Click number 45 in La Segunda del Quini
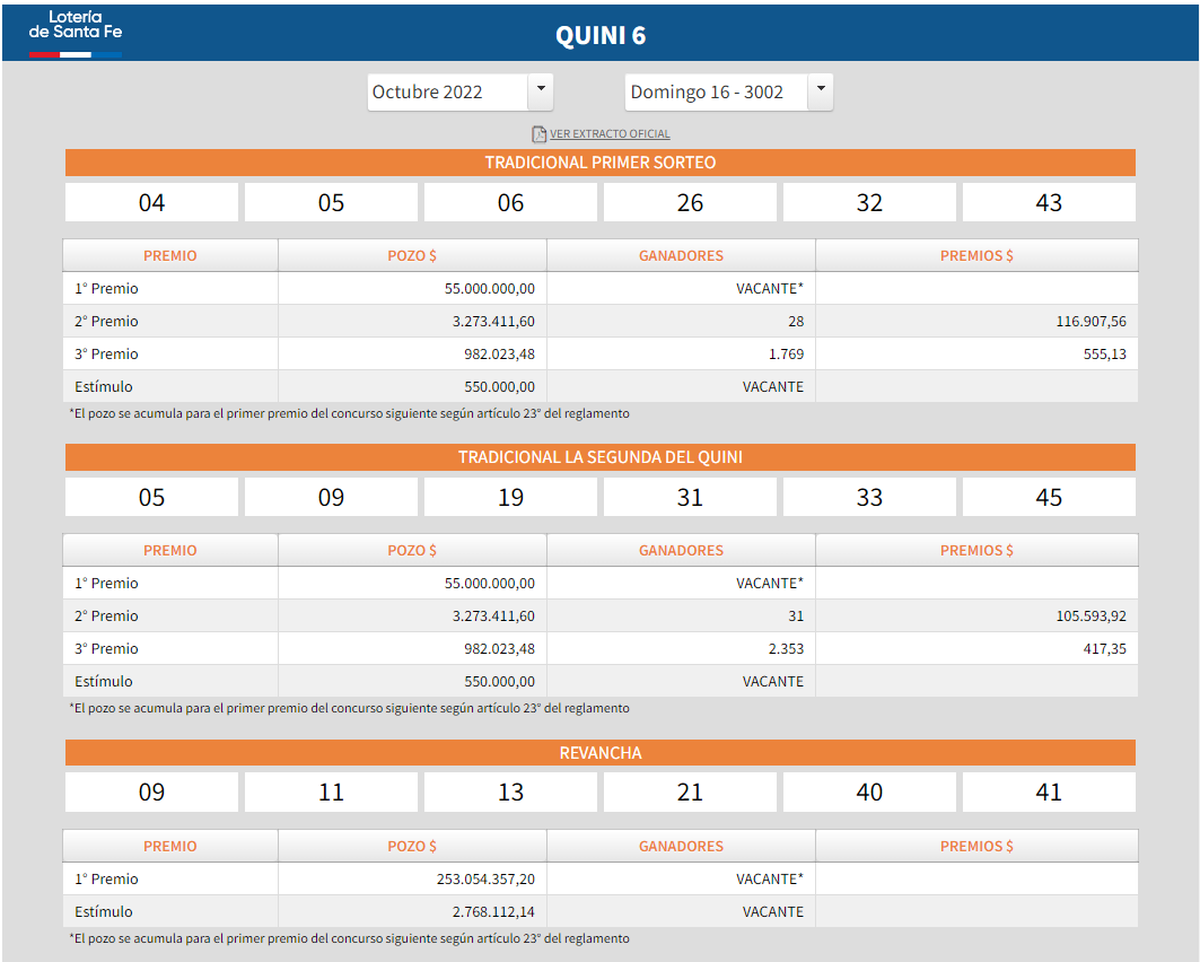This screenshot has height=962, width=1200. (x=1048, y=496)
